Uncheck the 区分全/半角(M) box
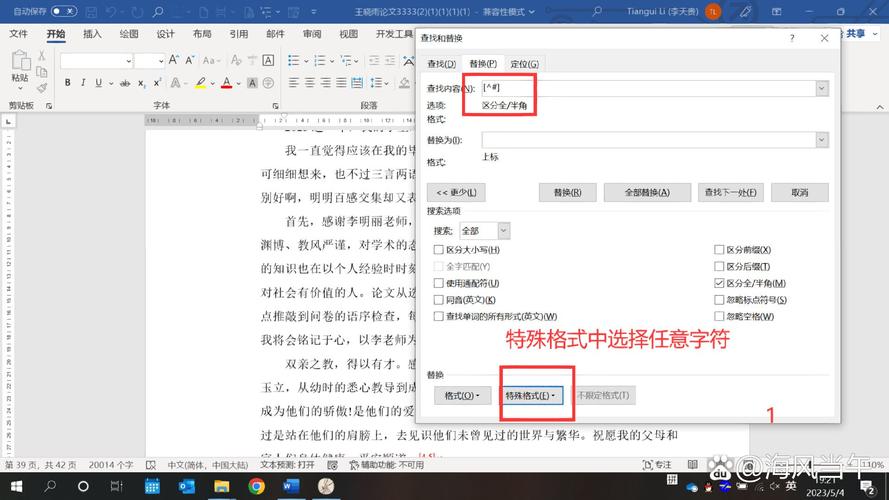 pyautogui.click(x=719, y=283)
